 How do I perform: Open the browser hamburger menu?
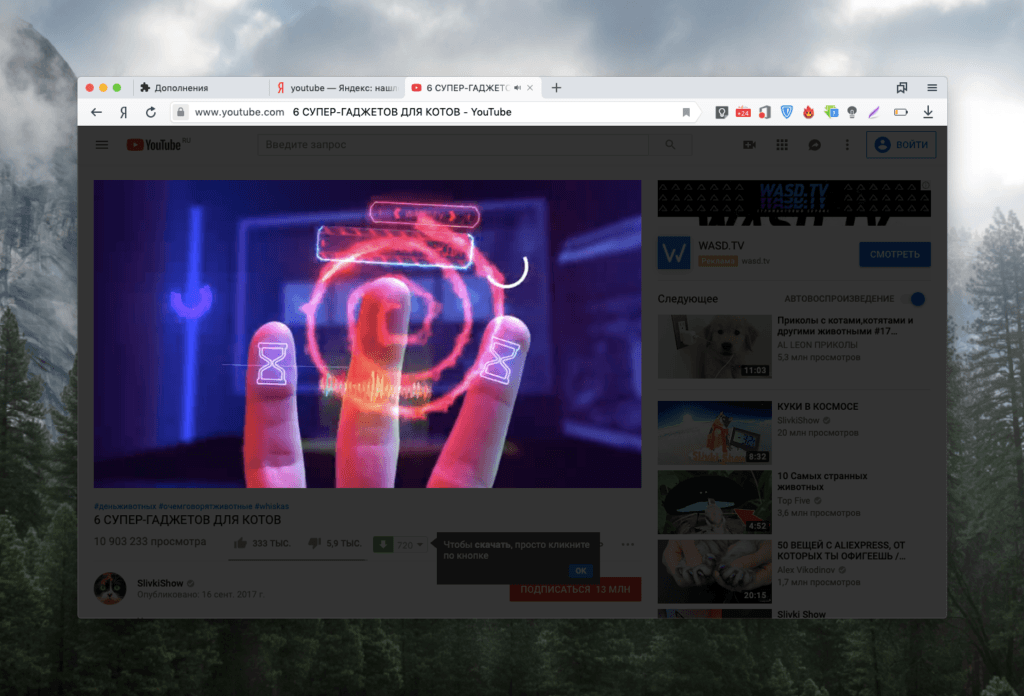[x=932, y=87]
